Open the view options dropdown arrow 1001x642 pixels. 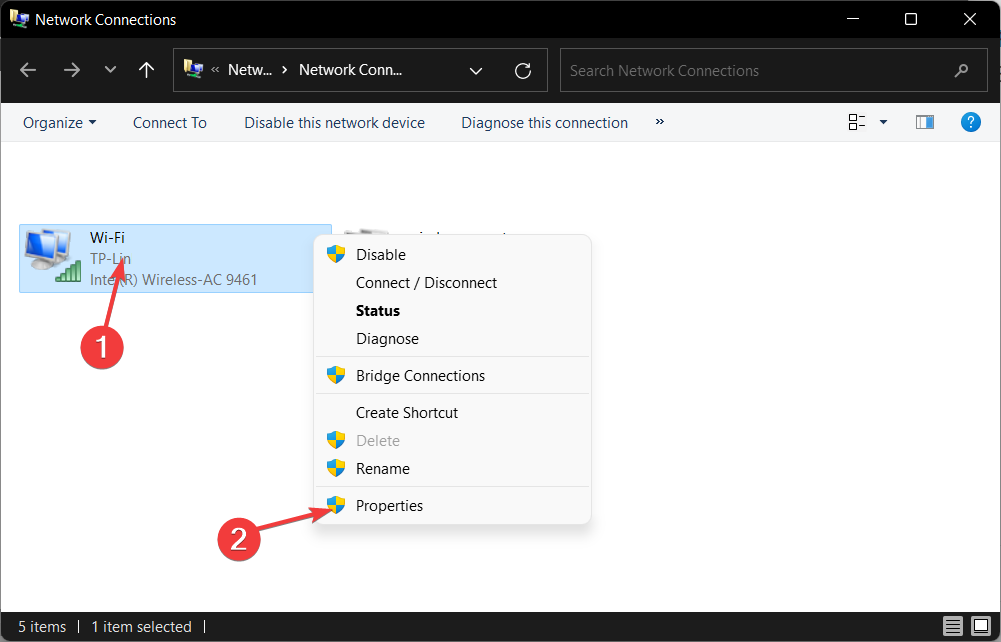coord(883,122)
